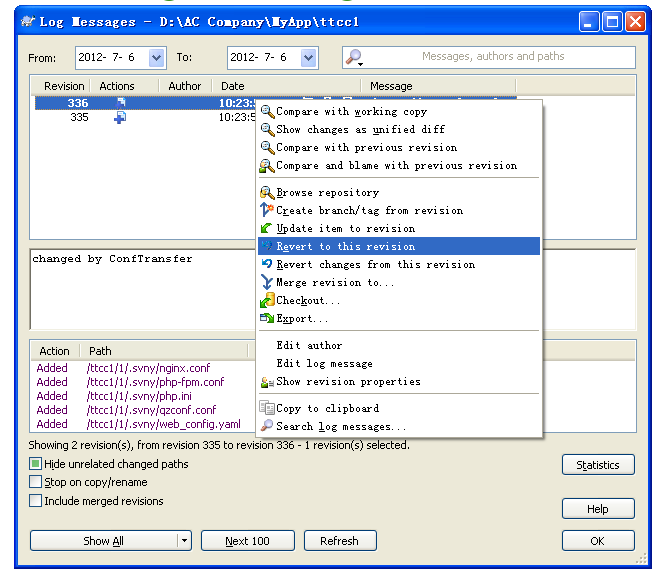Viewport: 666px width, 581px height.
Task: Open the To date dropdown
Action: [x=308, y=57]
